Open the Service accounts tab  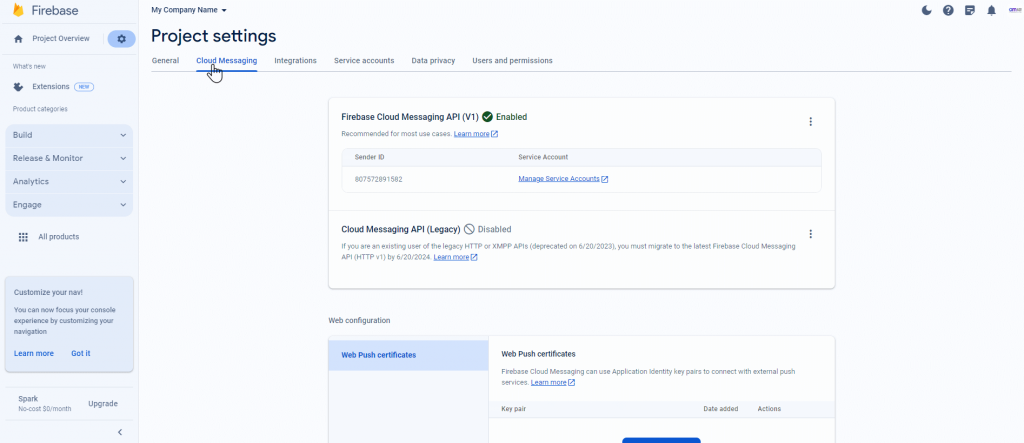(x=364, y=61)
